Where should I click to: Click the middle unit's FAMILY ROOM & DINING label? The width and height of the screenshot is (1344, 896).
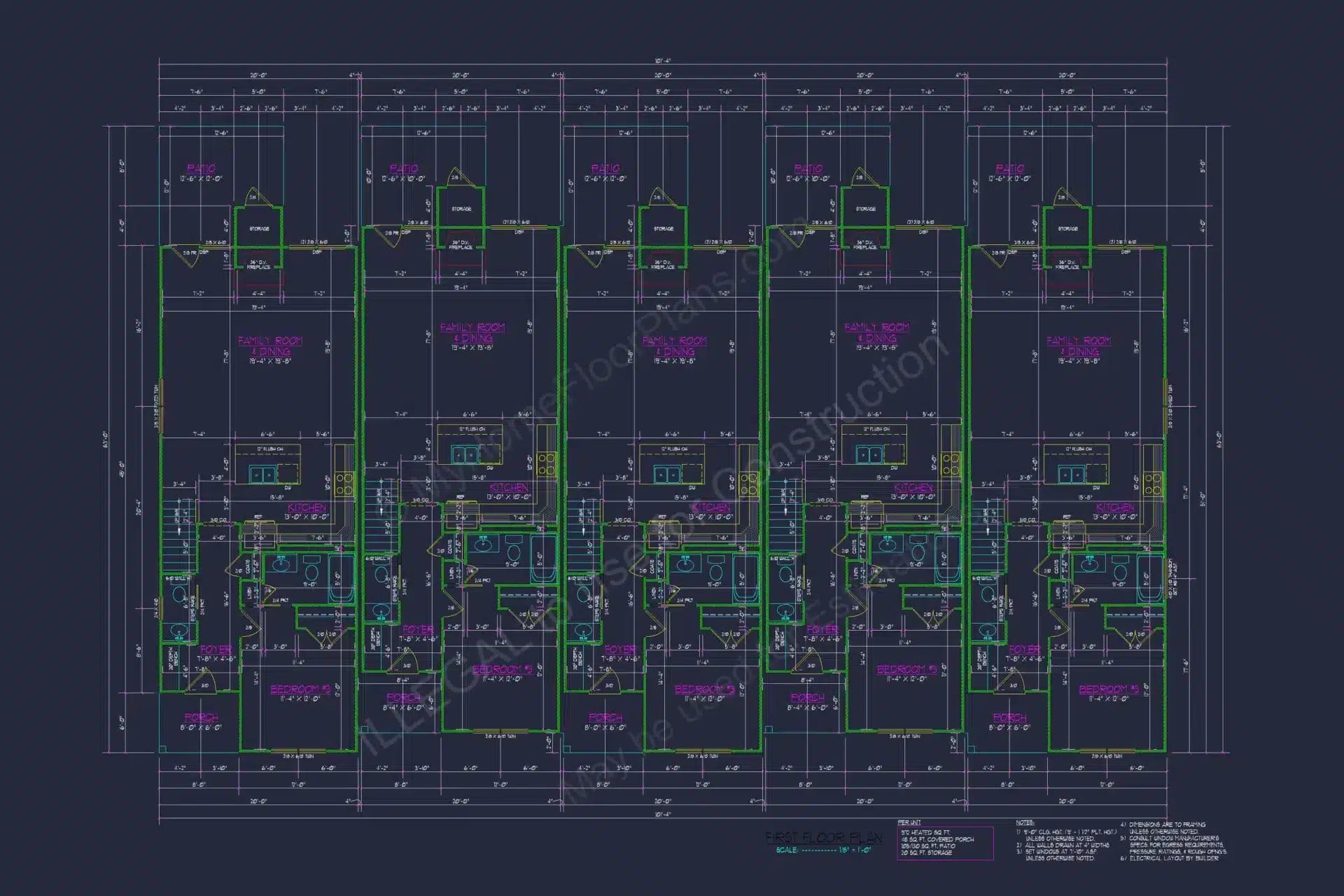click(675, 346)
